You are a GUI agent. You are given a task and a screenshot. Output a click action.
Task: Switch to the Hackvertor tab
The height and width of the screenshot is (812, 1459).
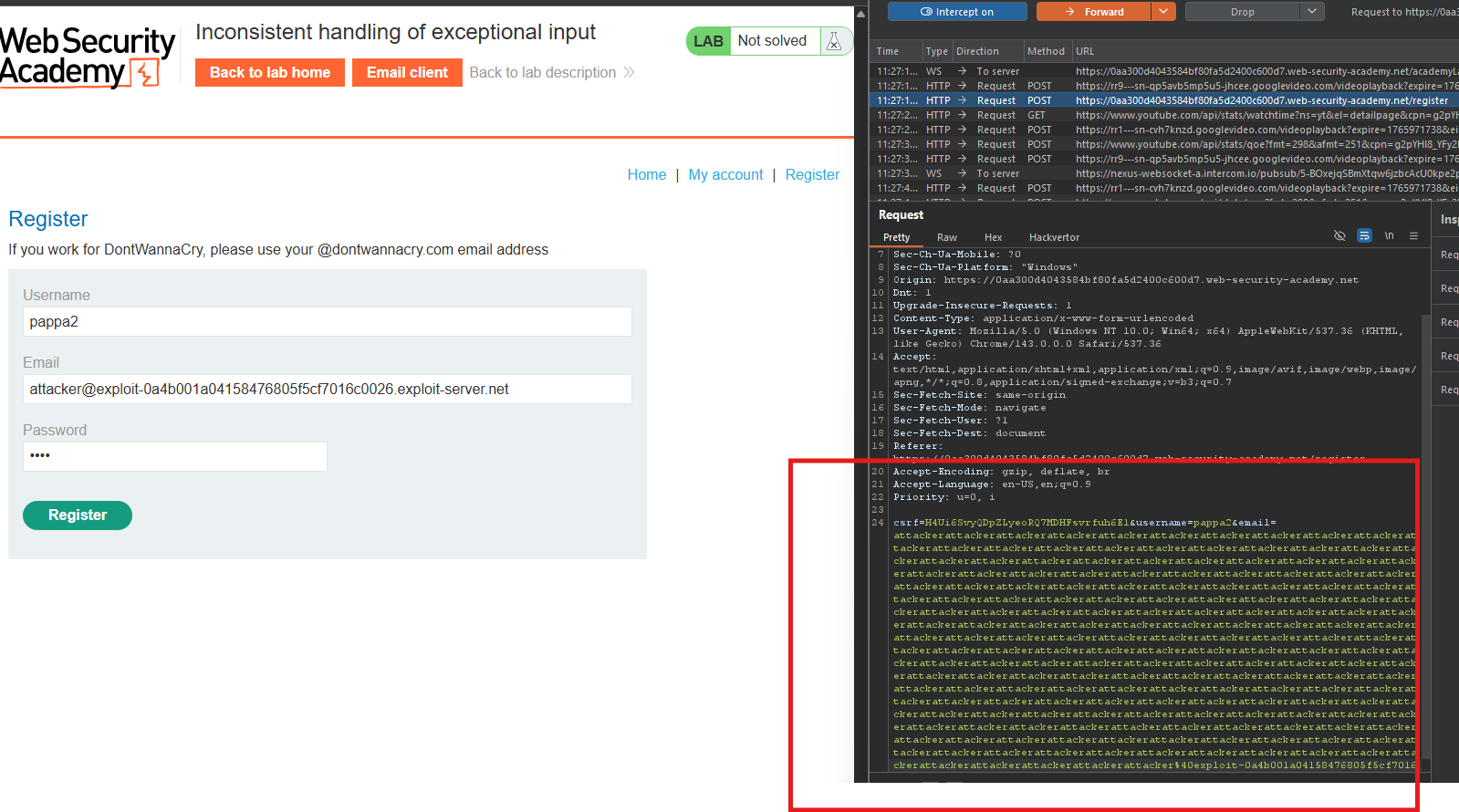pyautogui.click(x=1054, y=237)
